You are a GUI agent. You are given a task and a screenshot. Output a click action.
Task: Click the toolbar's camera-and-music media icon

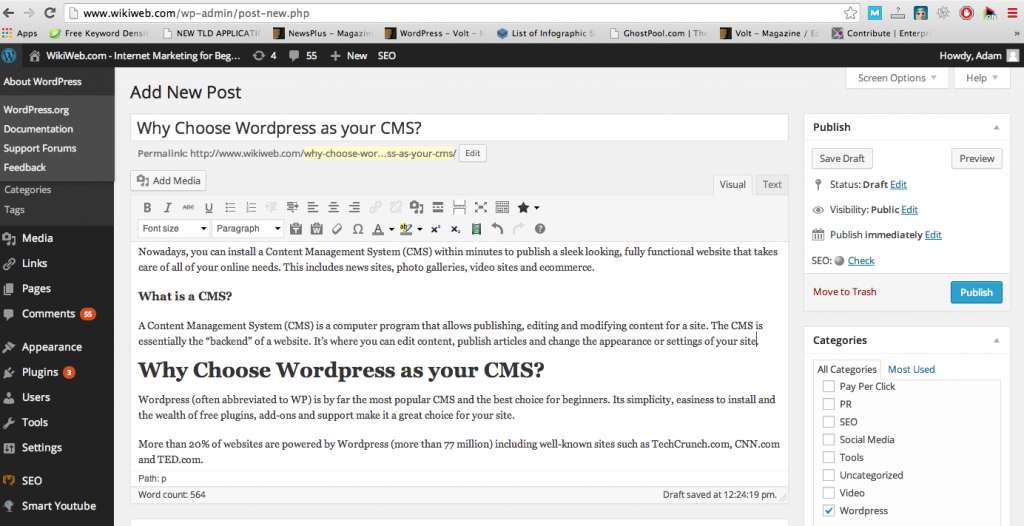coord(417,208)
